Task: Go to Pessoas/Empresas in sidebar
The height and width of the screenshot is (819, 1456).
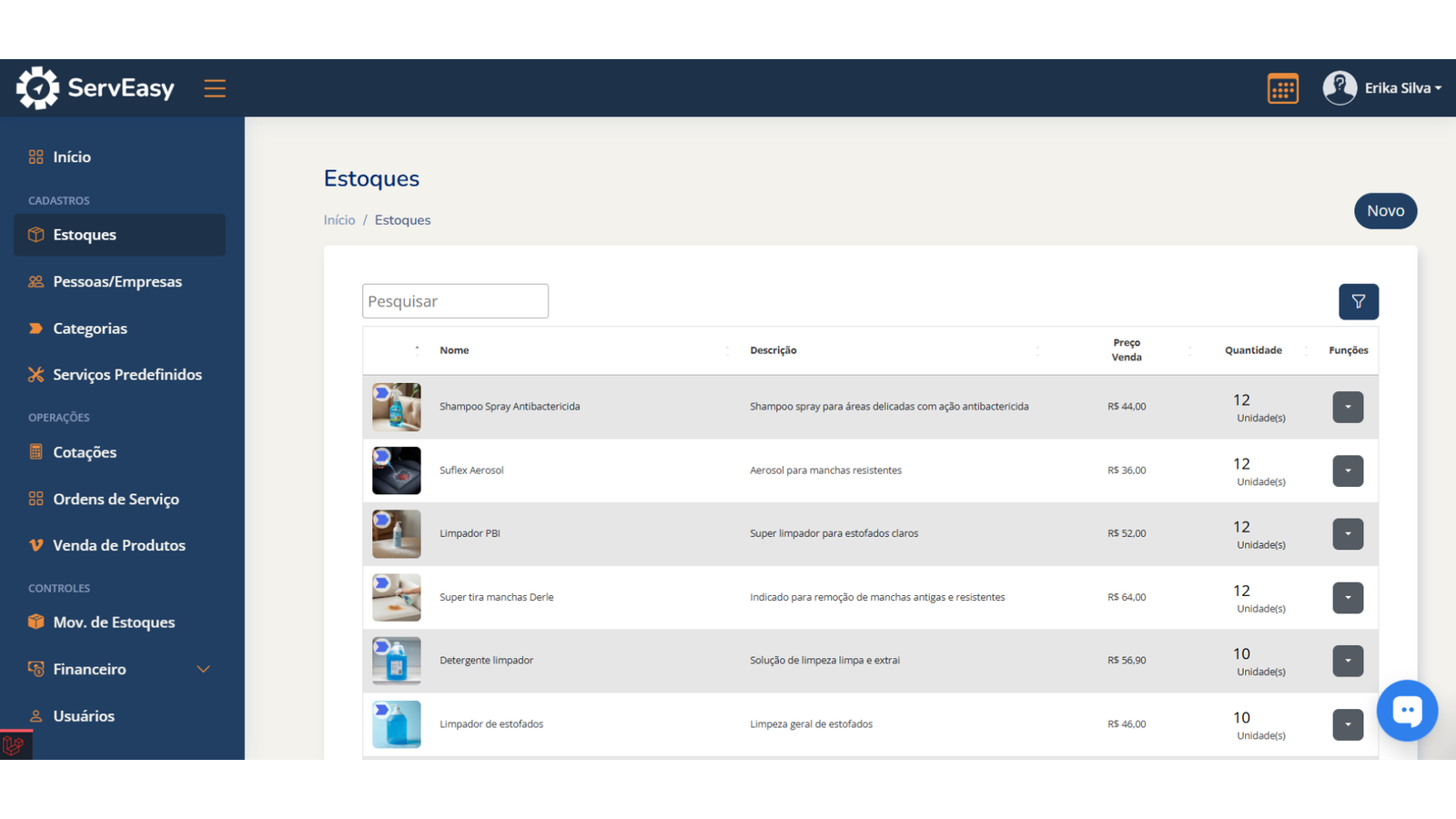Action: coord(117,282)
